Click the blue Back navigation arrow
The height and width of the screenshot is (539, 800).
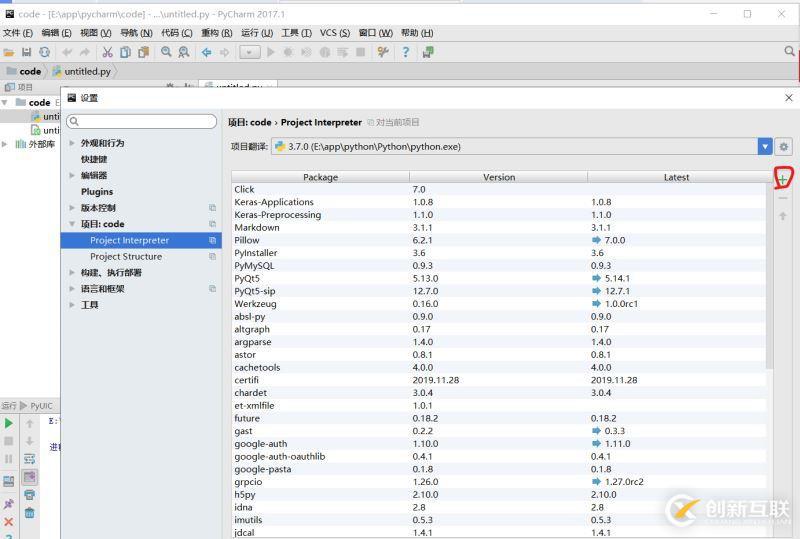pos(207,52)
